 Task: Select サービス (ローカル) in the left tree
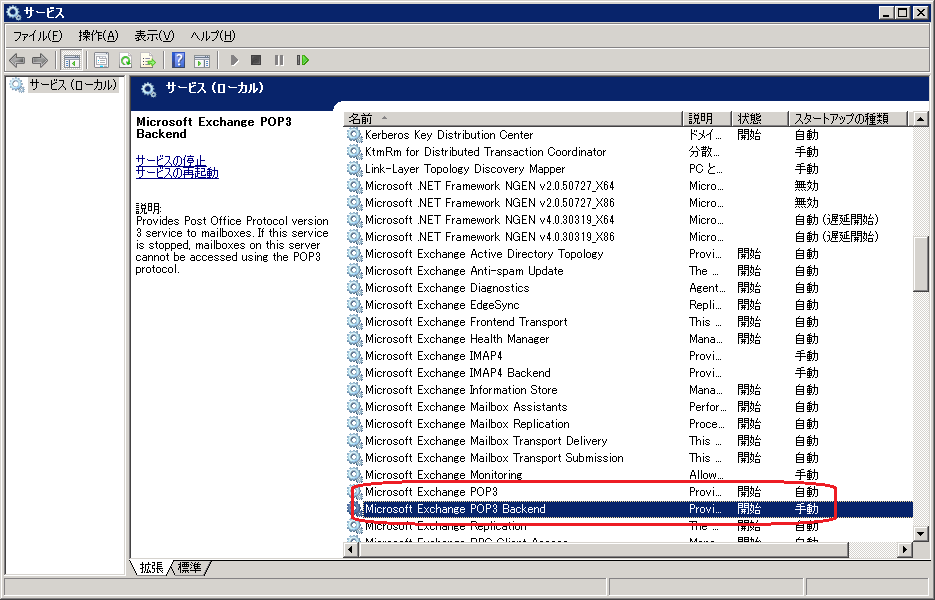click(x=72, y=85)
